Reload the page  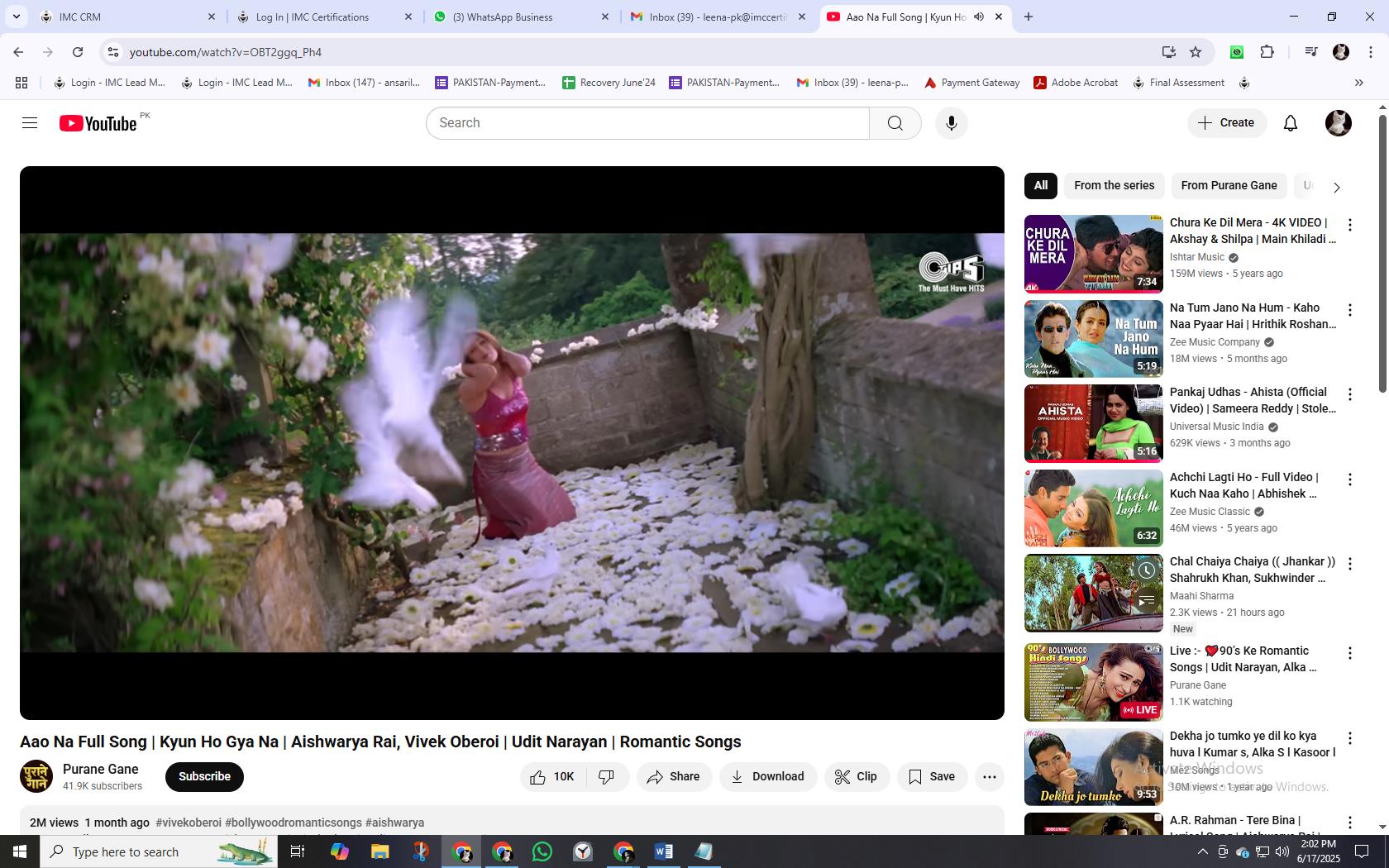(x=78, y=52)
